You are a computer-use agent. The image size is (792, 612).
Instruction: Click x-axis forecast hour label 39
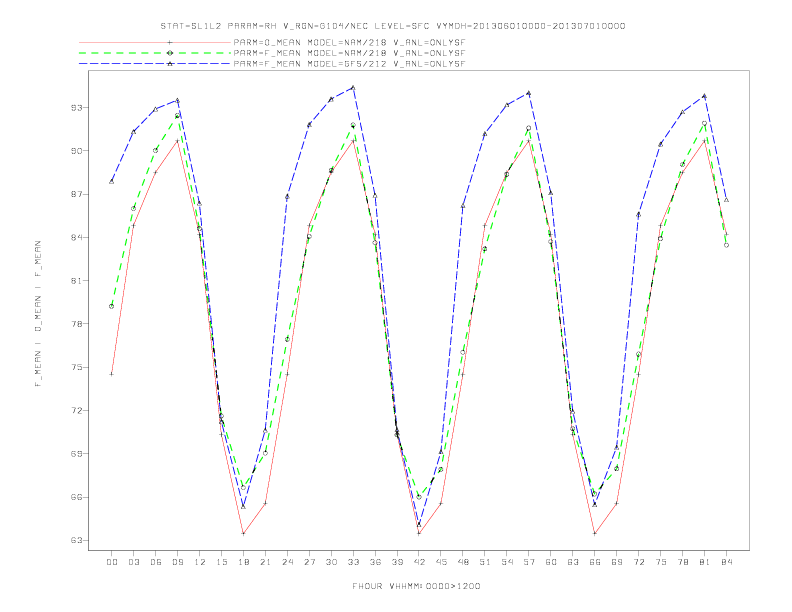click(x=397, y=562)
